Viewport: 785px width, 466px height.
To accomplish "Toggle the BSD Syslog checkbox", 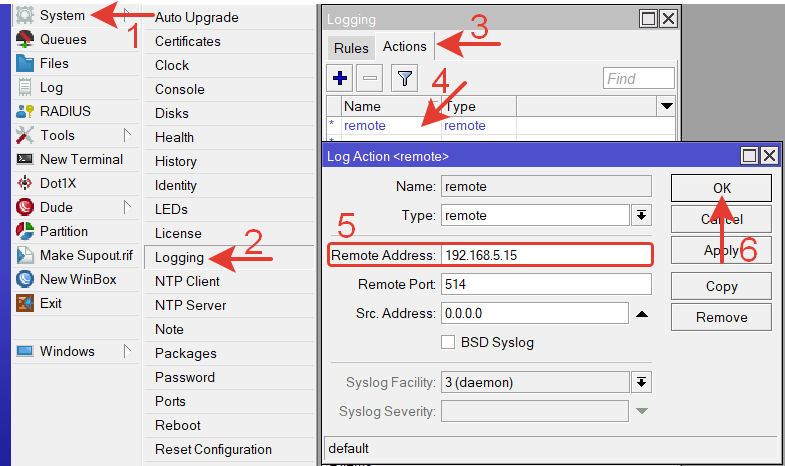I will tap(448, 342).
